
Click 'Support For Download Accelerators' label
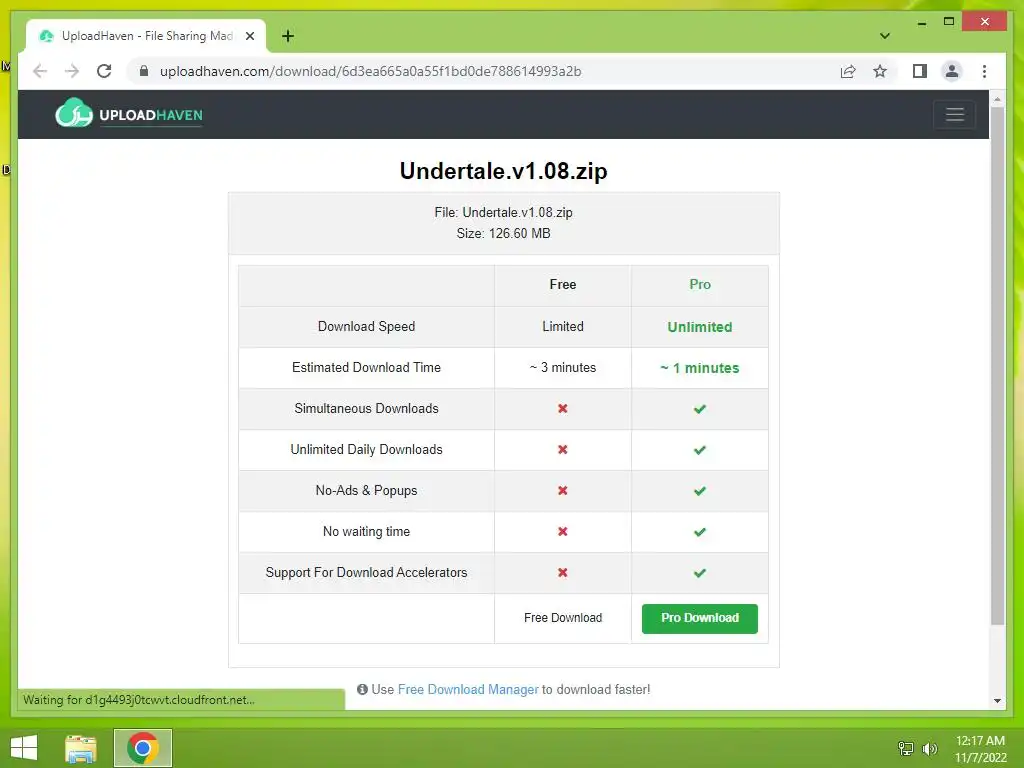pyautogui.click(x=366, y=573)
